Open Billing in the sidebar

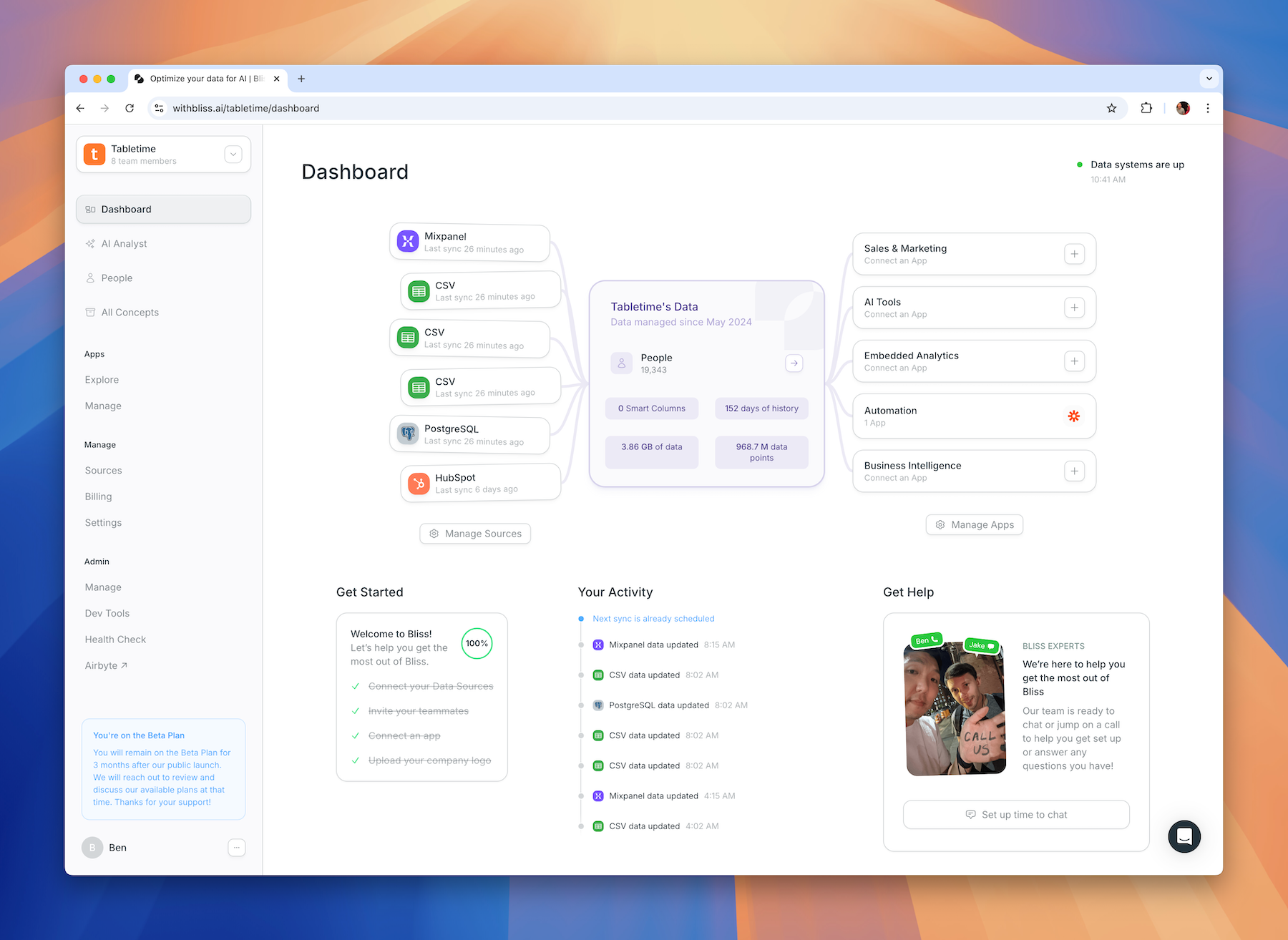[x=98, y=496]
